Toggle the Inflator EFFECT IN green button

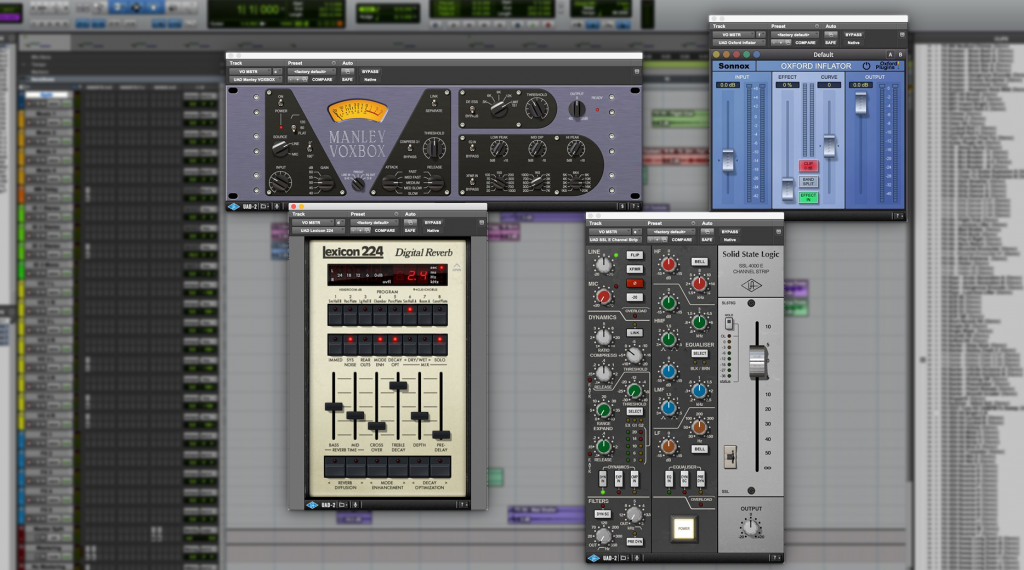pos(808,197)
